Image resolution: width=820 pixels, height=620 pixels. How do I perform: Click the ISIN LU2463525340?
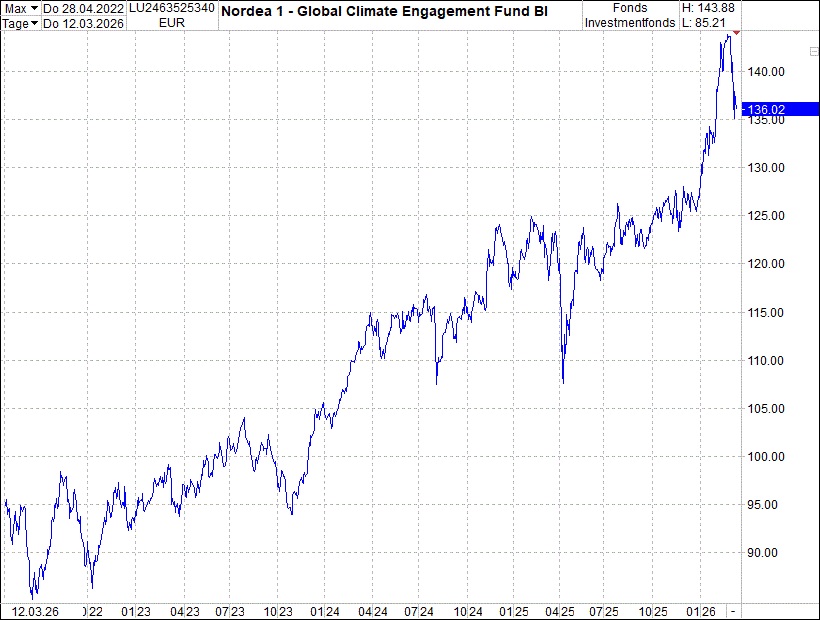coord(172,8)
